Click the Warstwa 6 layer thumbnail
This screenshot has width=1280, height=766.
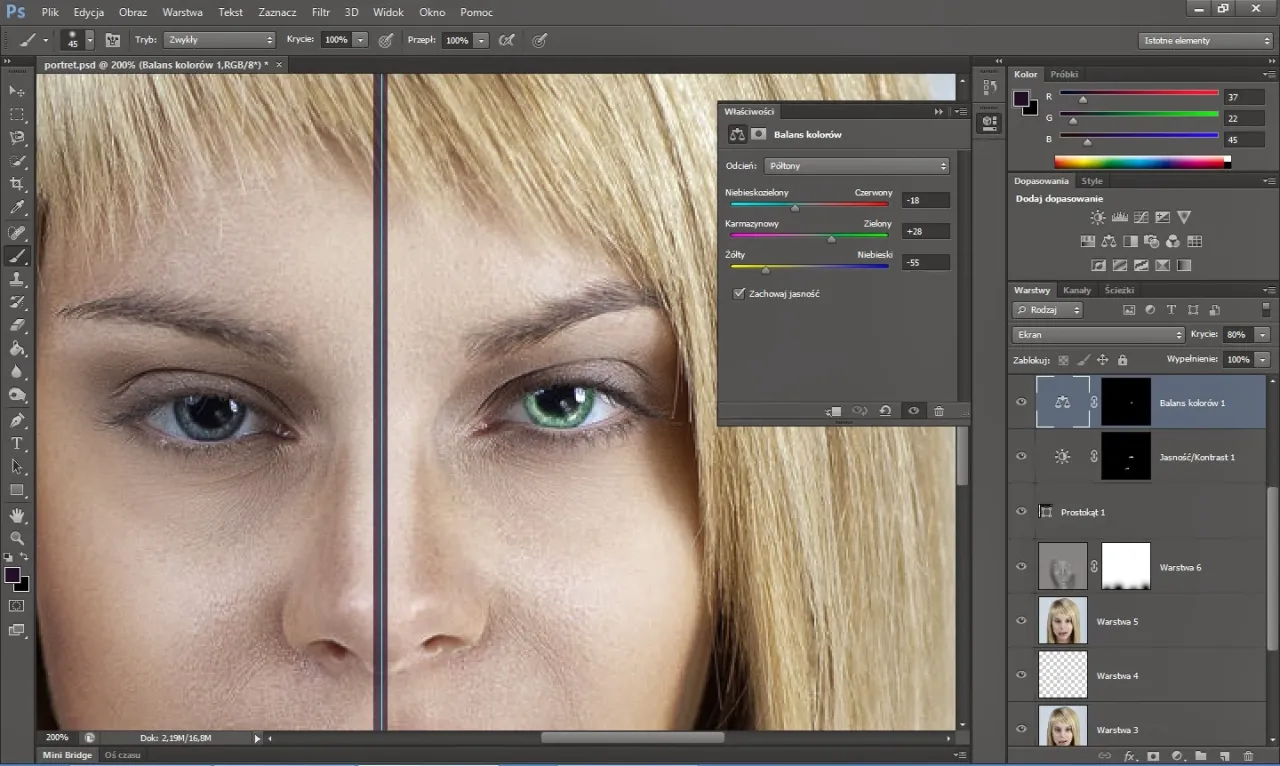[x=1063, y=567]
